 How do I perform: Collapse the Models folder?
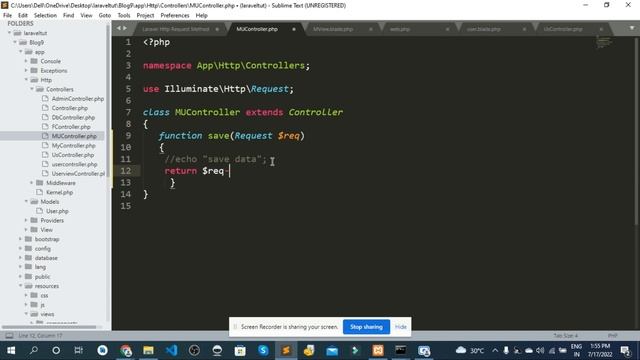[26, 202]
